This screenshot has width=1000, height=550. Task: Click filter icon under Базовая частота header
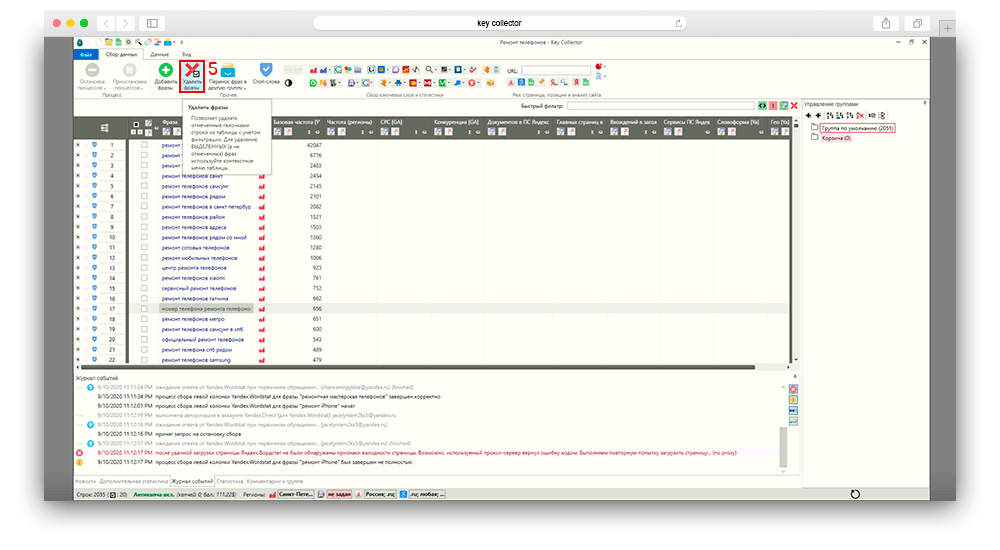277,132
